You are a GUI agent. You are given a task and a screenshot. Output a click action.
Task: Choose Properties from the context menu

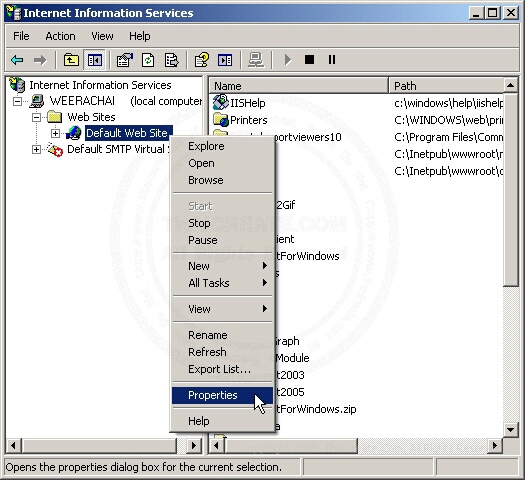point(223,395)
